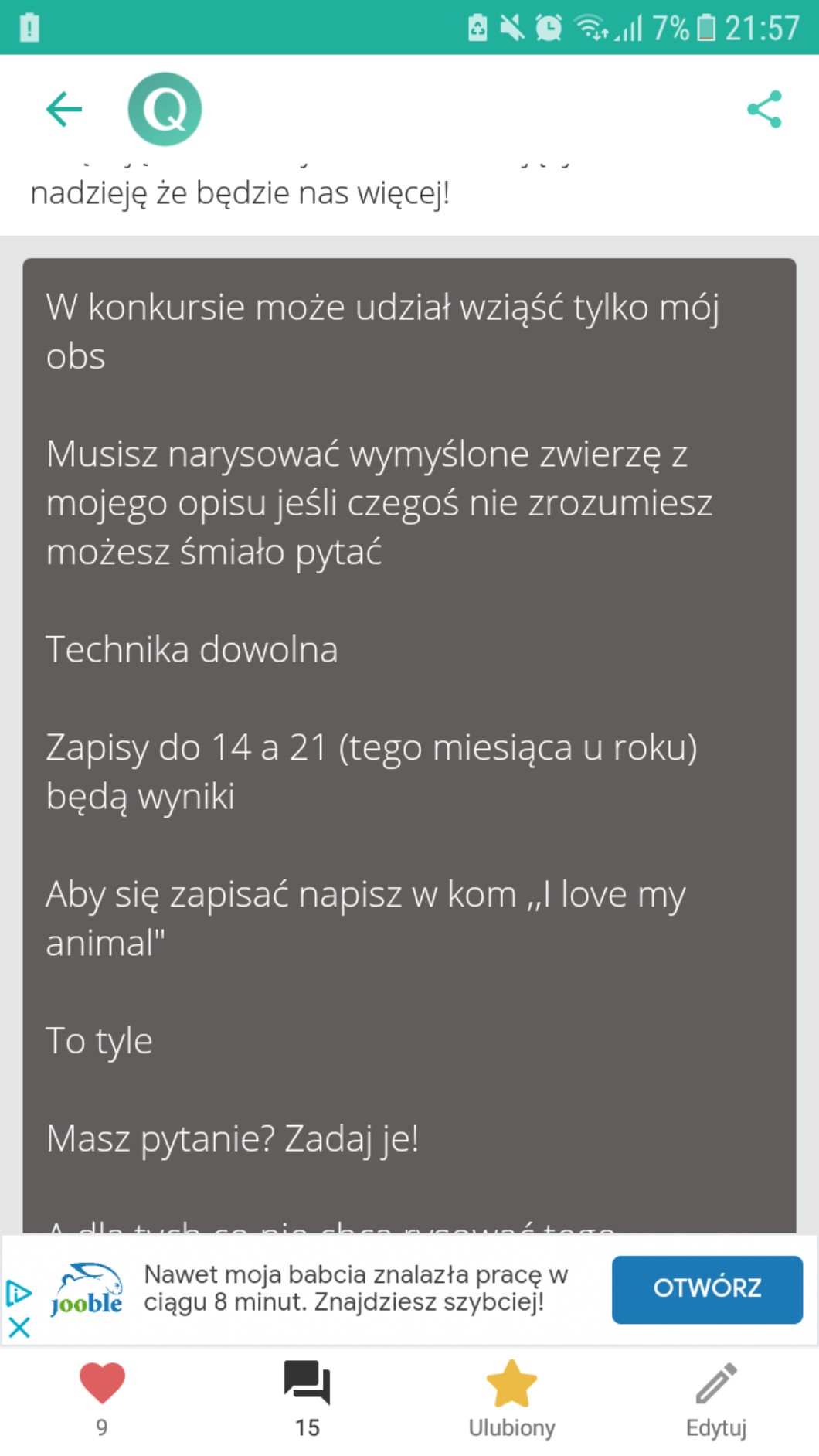Tap the ad text about babcia

[x=355, y=1288]
